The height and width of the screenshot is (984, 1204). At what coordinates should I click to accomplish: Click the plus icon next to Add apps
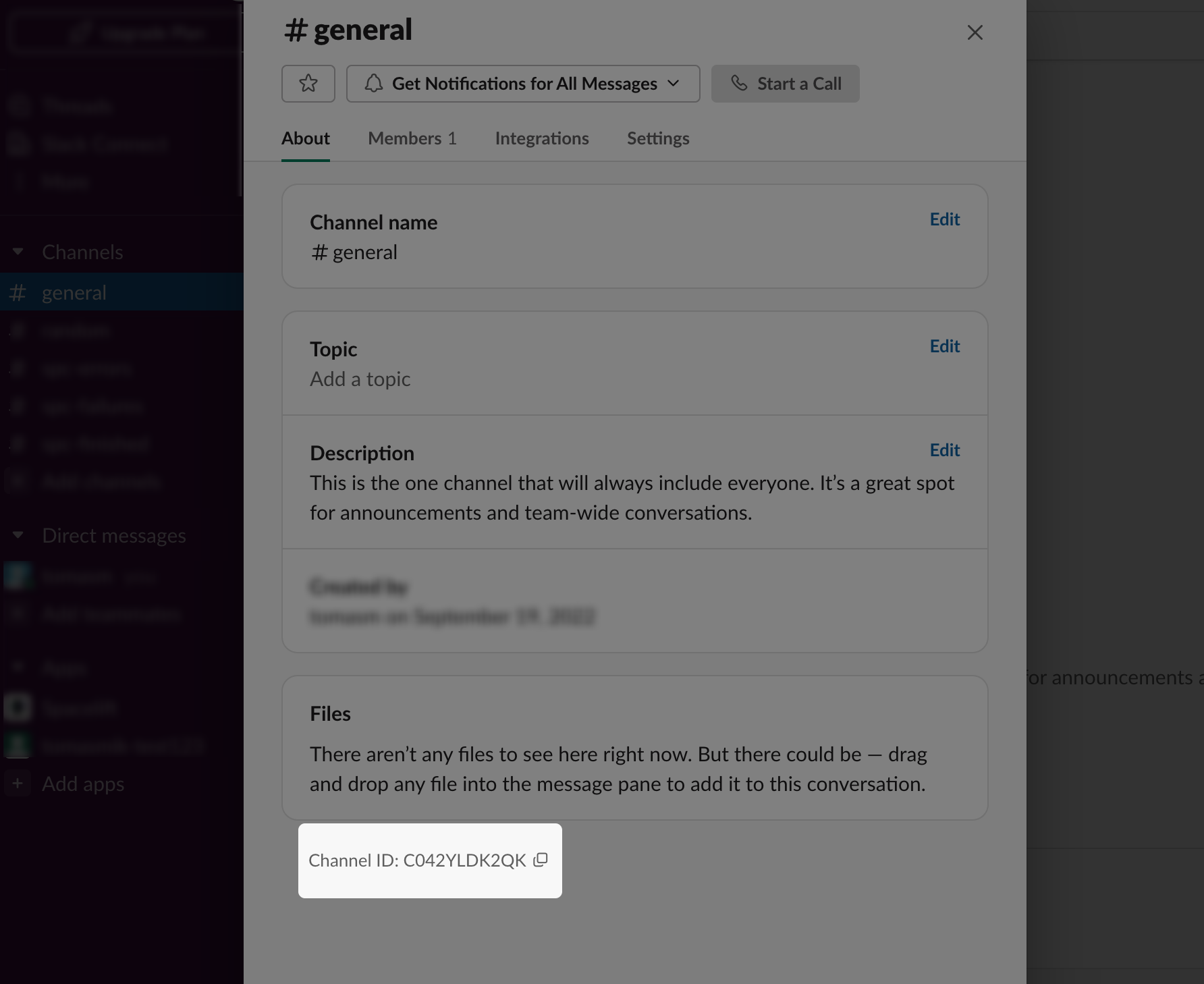coord(17,784)
